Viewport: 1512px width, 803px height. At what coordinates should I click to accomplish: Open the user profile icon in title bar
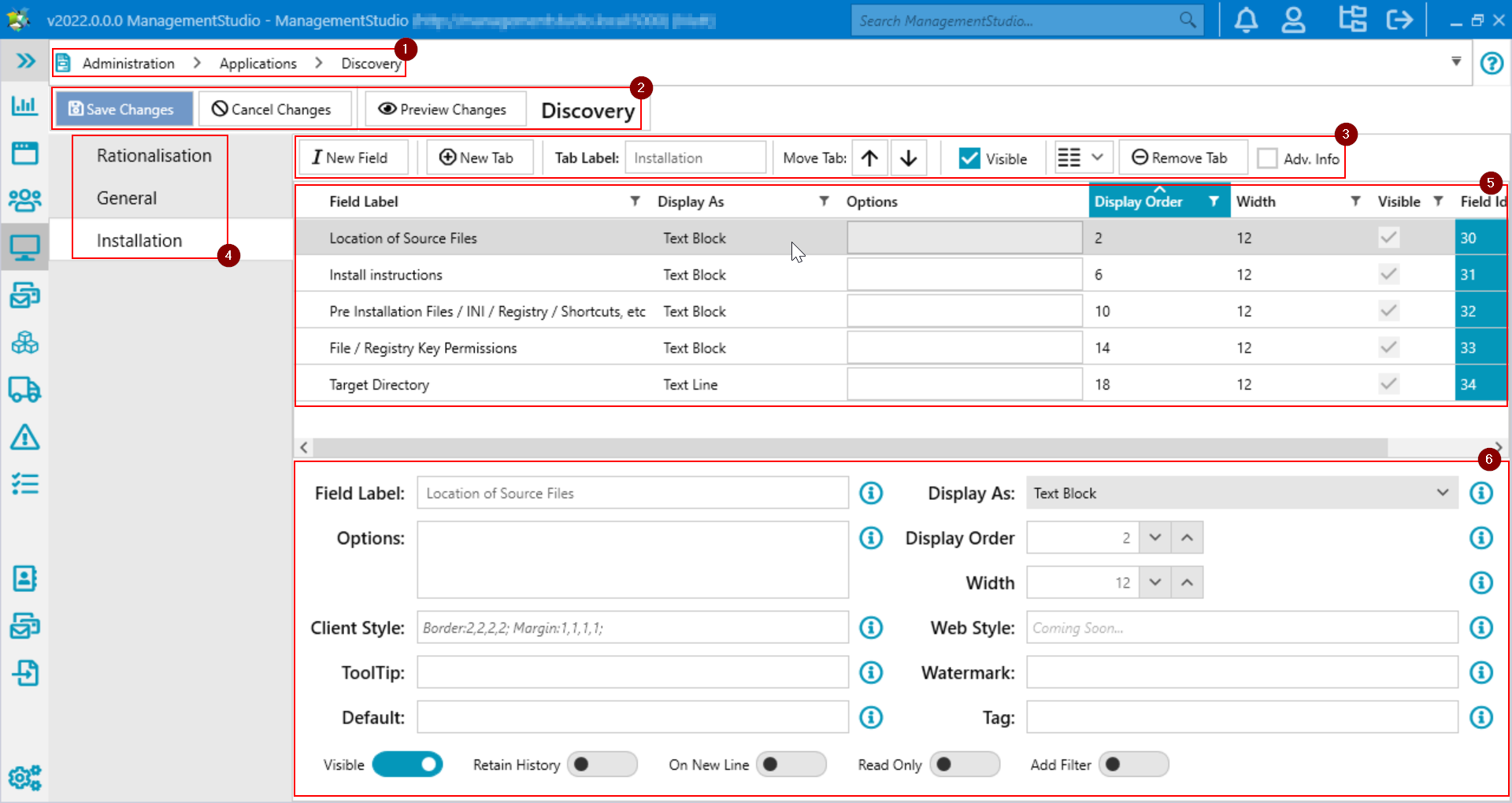click(x=1294, y=20)
